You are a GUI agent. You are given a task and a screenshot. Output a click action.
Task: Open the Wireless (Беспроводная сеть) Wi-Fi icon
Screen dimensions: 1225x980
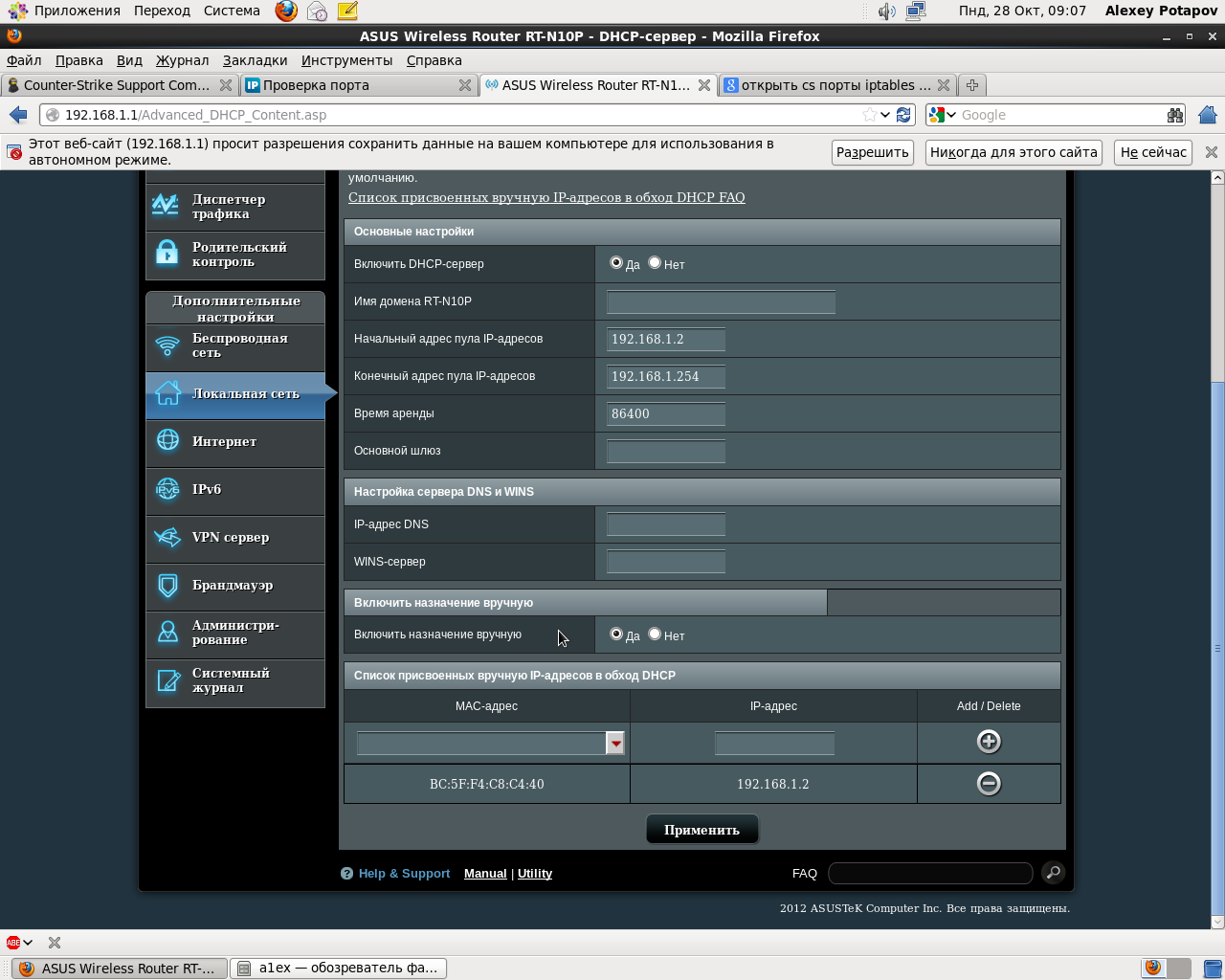pyautogui.click(x=167, y=345)
